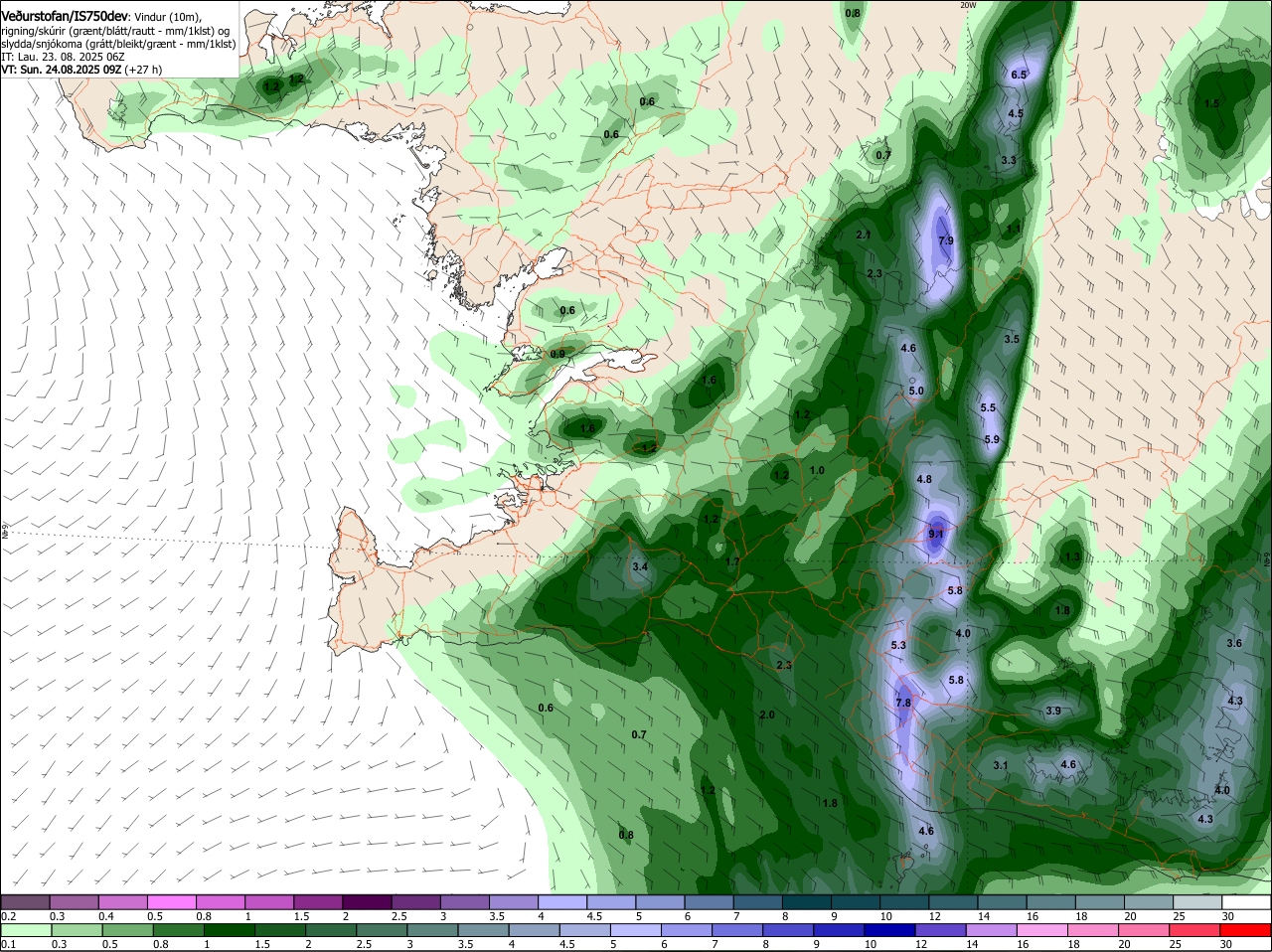Screen dimensions: 1272x952
Task: Select the top legend swatch labeled 2
Action: (368, 902)
